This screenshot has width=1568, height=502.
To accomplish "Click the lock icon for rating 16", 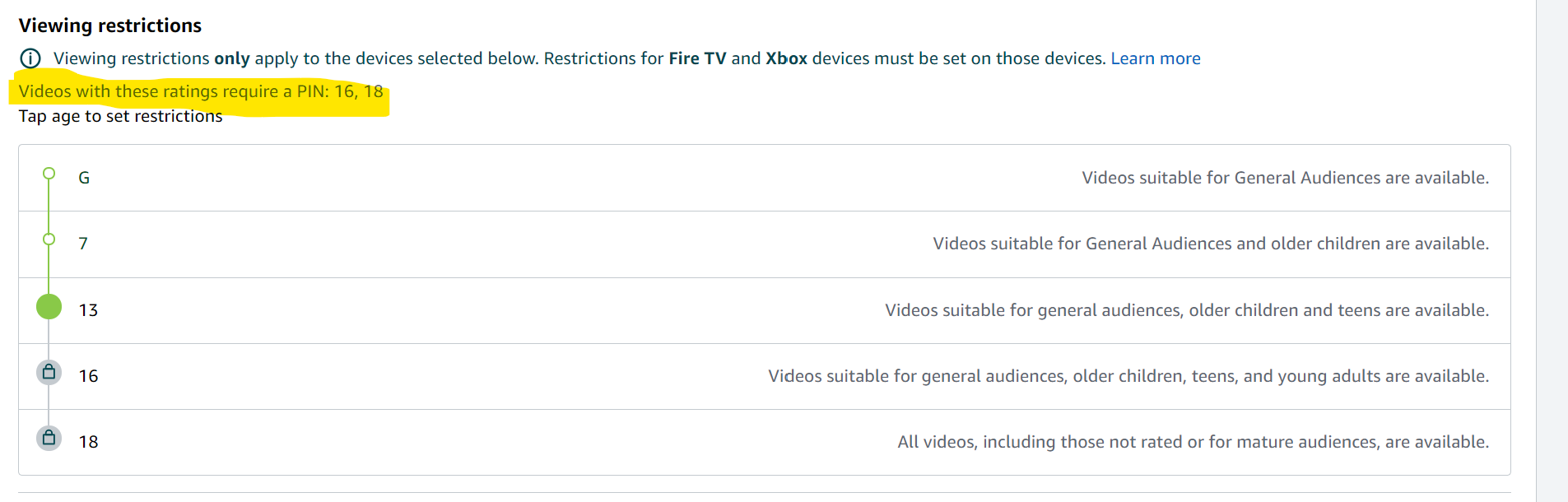I will pyautogui.click(x=49, y=372).
